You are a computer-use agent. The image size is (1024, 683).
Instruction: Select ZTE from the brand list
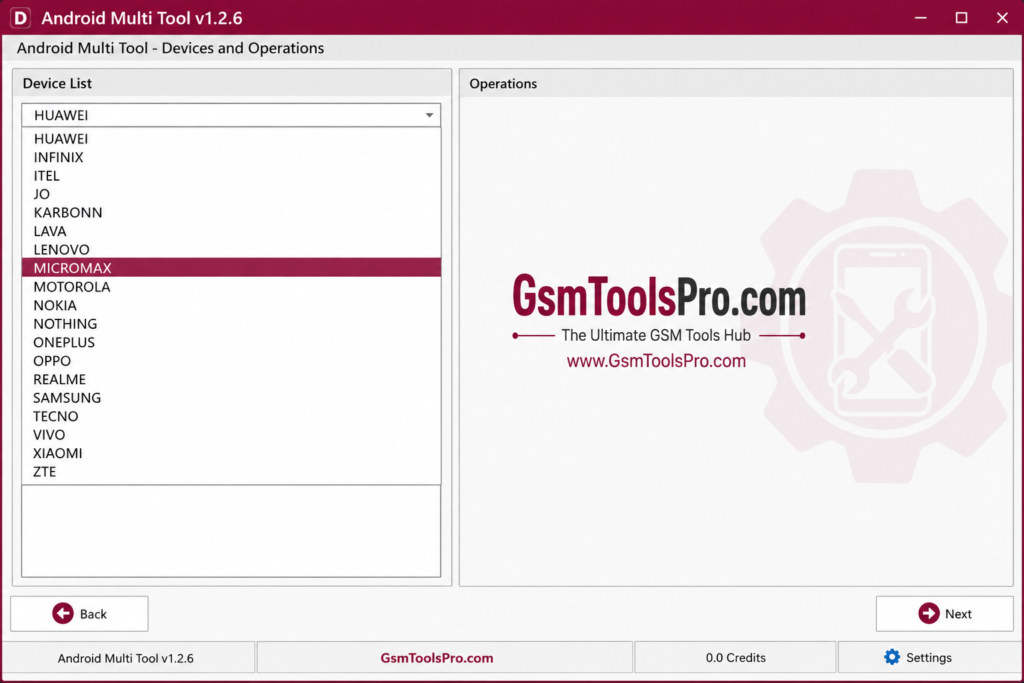[231, 471]
